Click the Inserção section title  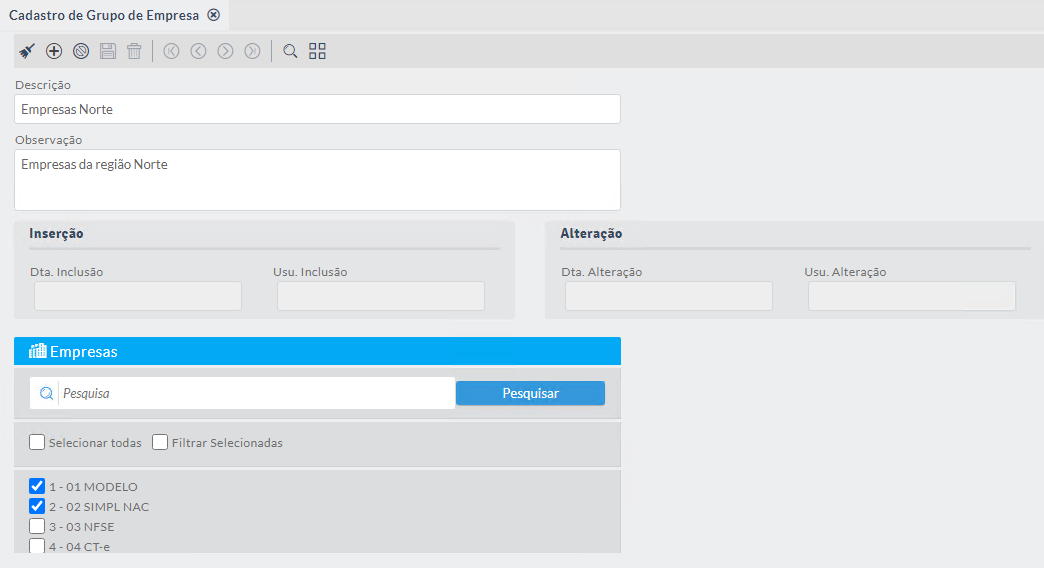click(57, 234)
